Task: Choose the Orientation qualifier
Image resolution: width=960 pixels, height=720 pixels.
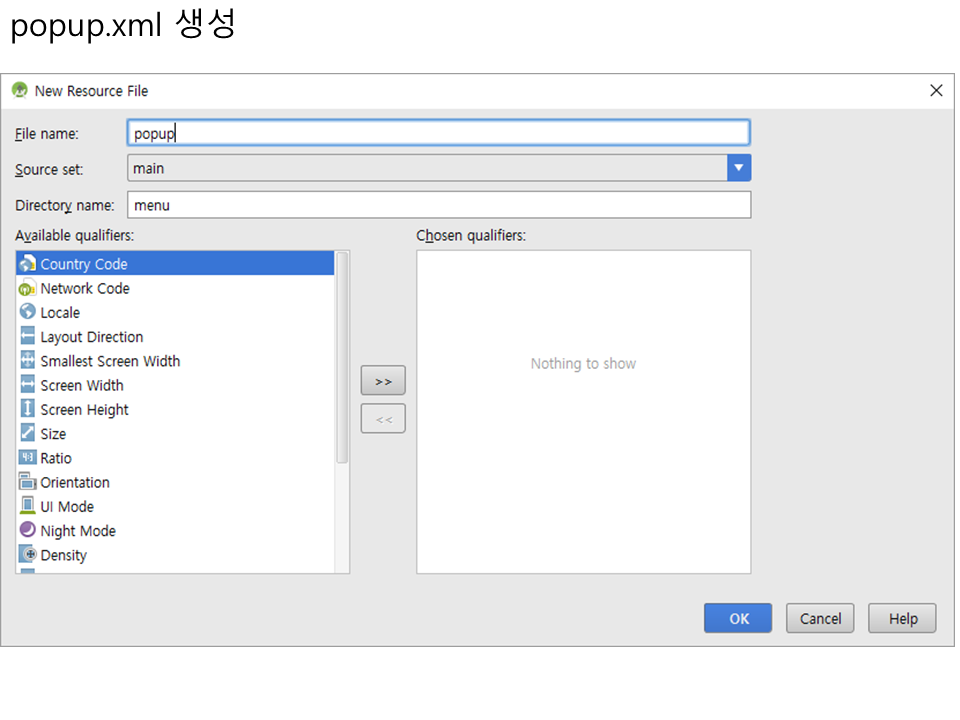Action: (75, 482)
